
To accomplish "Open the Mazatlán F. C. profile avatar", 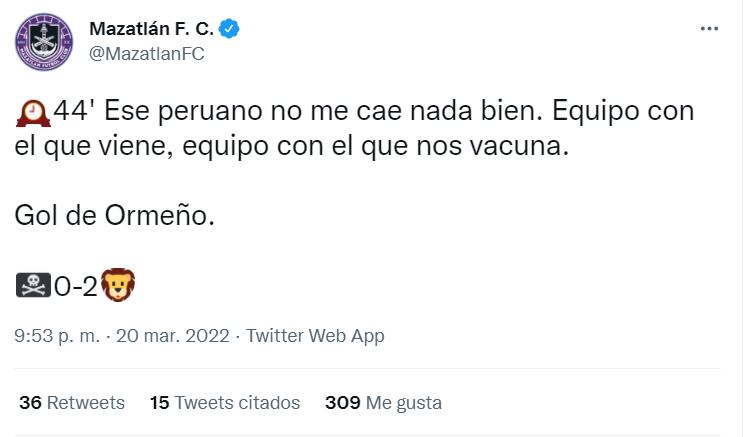I will tap(43, 41).
